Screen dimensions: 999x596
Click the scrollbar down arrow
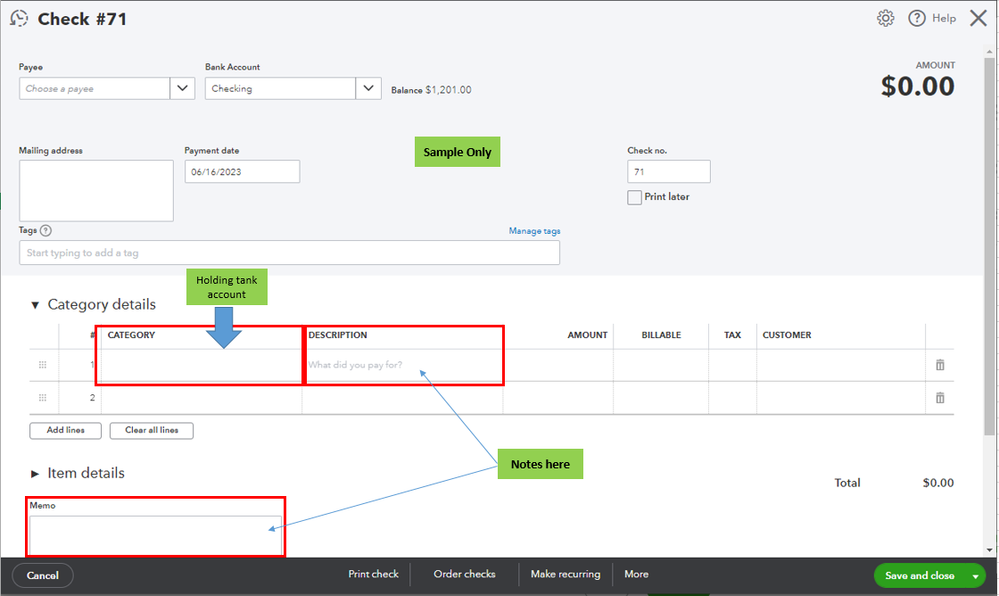tap(989, 549)
